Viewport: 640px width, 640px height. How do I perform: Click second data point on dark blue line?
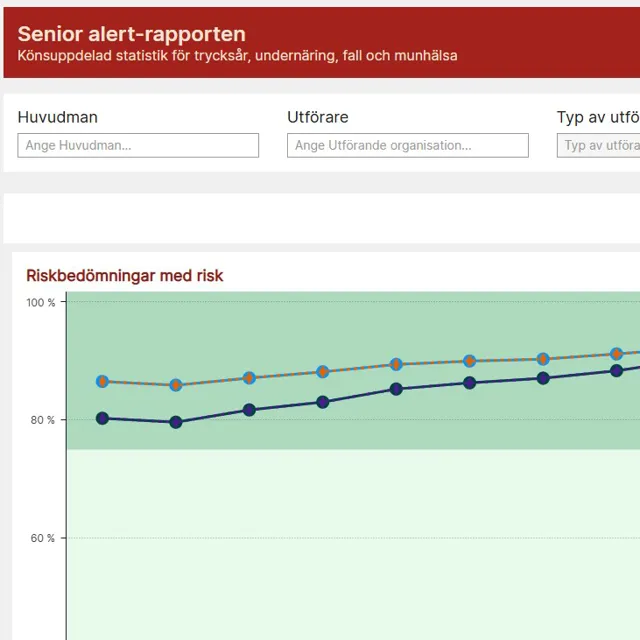(x=176, y=422)
